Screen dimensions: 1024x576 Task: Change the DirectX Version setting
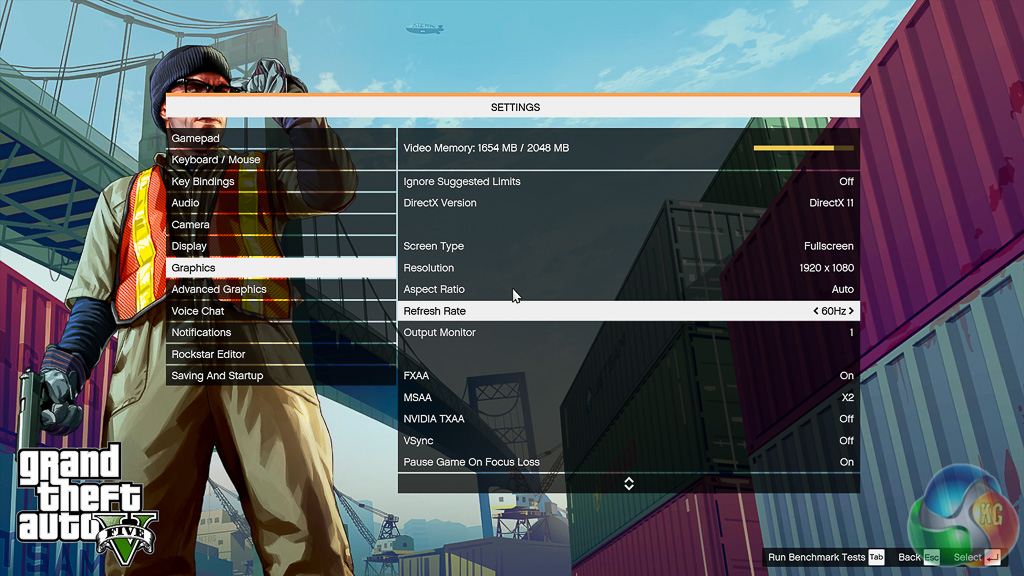coord(628,203)
